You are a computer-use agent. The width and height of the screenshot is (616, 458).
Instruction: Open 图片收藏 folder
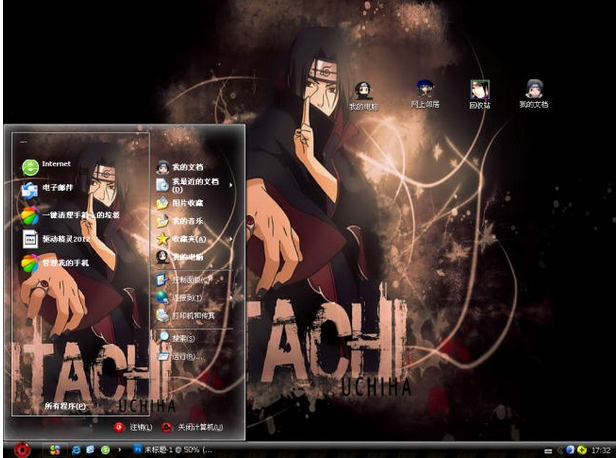(180, 203)
